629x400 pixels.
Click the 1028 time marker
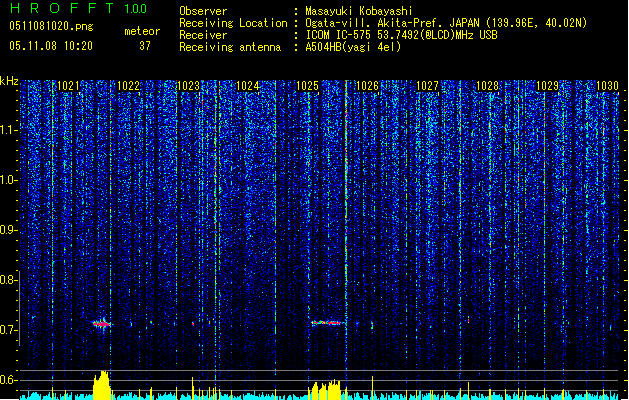[x=487, y=85]
